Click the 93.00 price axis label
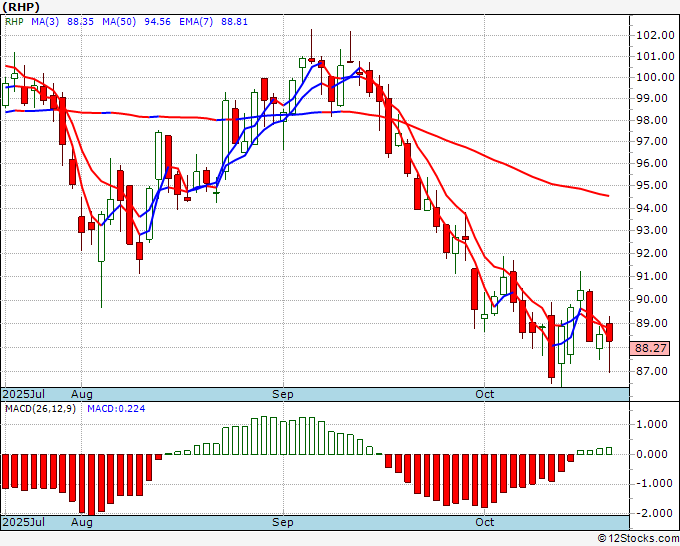This screenshot has width=680, height=546. click(652, 230)
